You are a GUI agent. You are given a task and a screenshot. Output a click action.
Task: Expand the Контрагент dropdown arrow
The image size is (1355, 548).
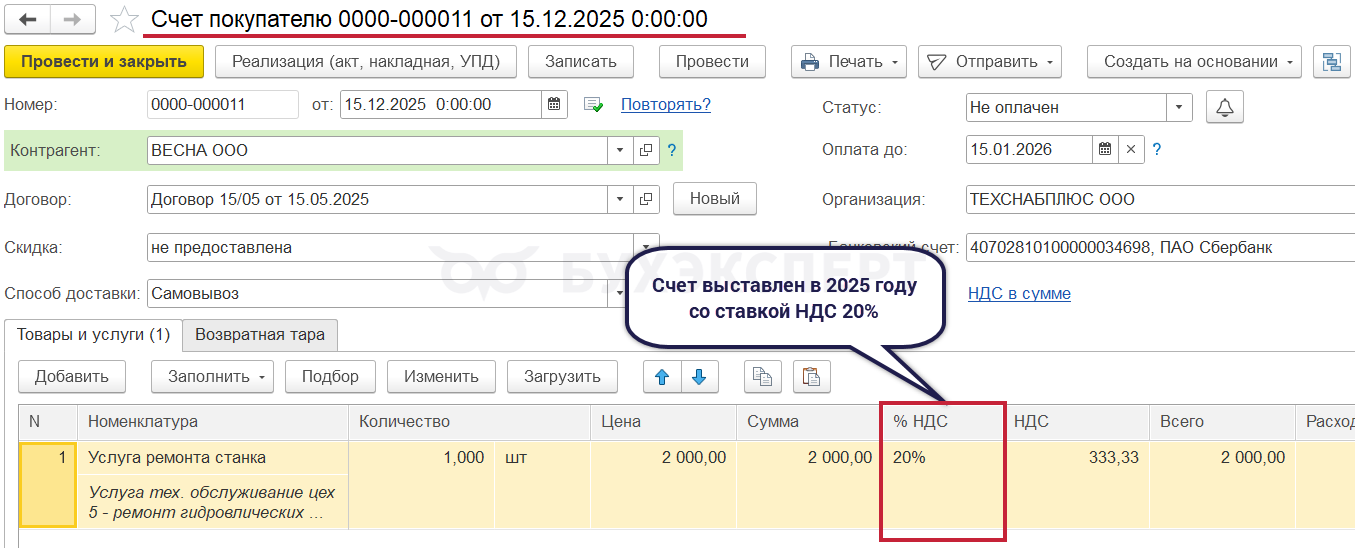[x=620, y=151]
